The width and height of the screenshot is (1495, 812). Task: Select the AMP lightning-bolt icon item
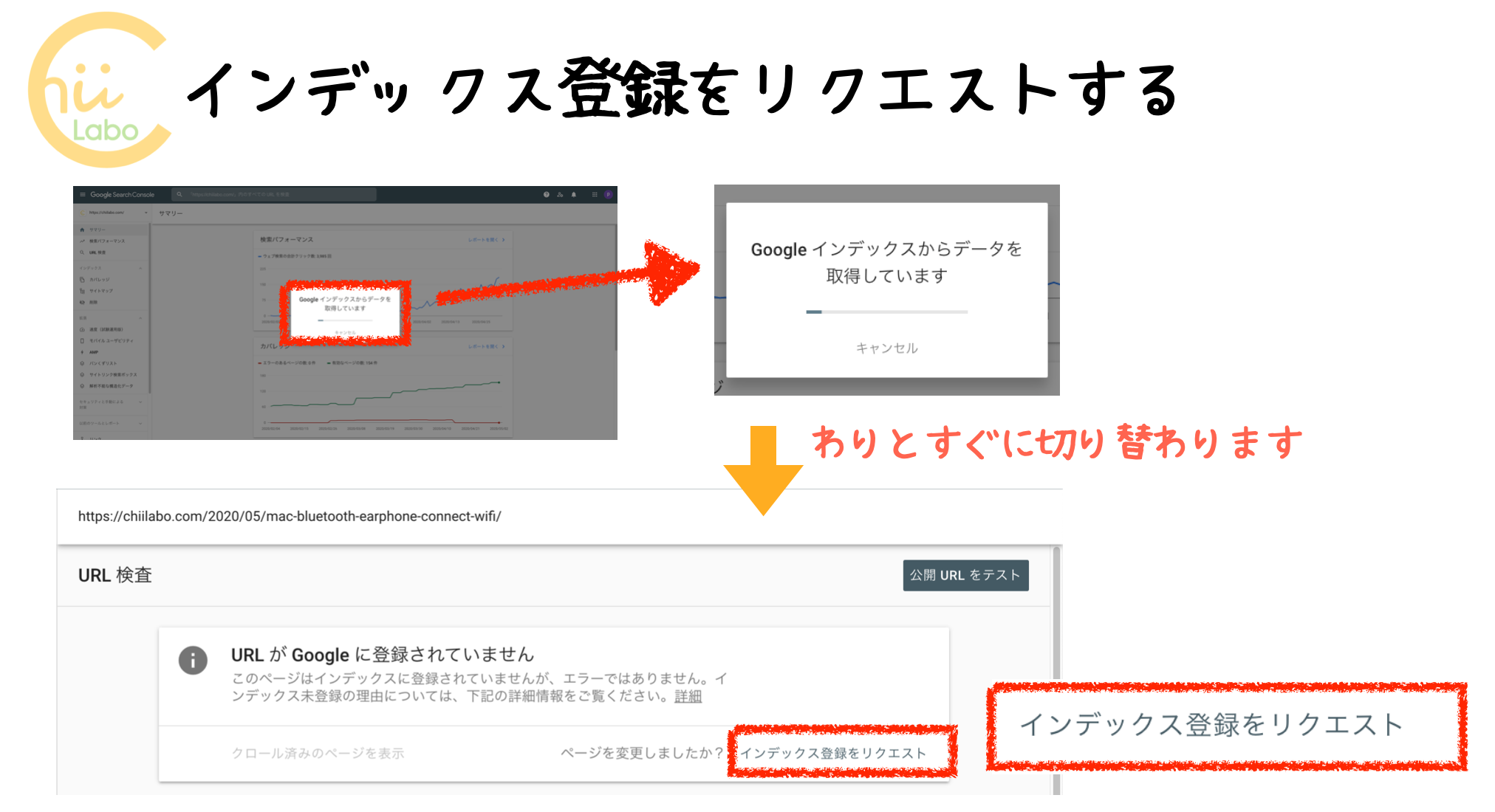tap(82, 352)
